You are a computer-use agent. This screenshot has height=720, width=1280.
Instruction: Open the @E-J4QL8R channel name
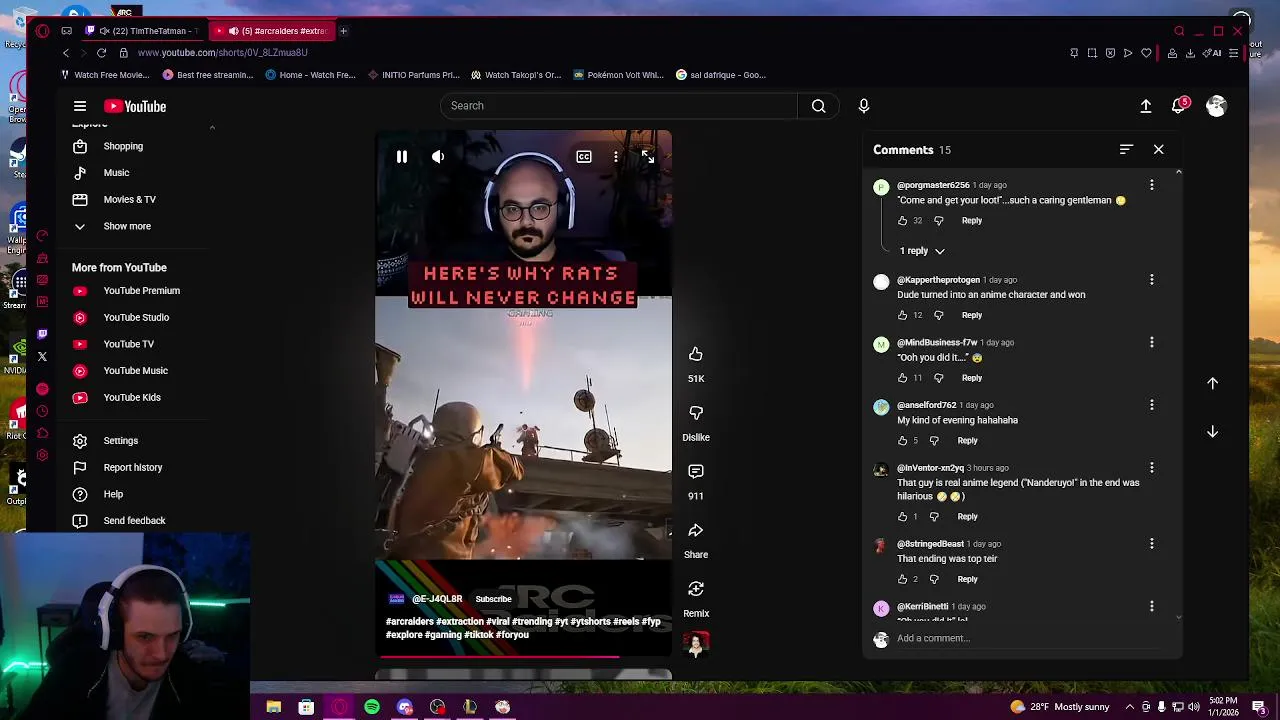[437, 599]
